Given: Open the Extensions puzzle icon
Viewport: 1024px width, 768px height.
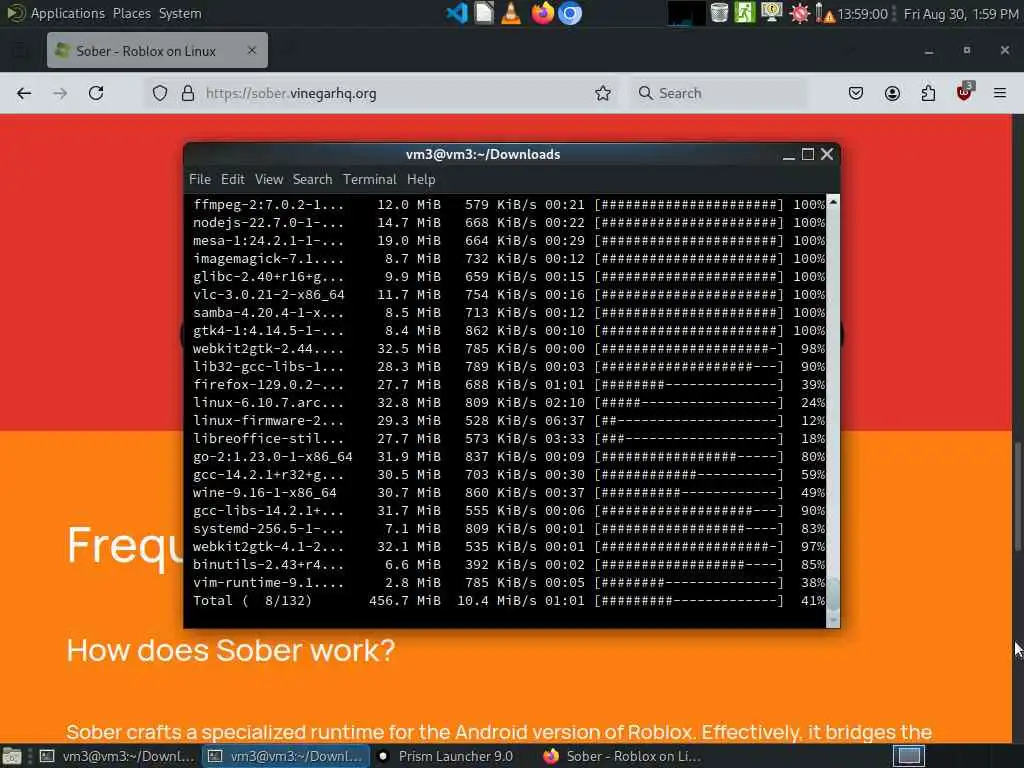Looking at the screenshot, I should coord(928,93).
